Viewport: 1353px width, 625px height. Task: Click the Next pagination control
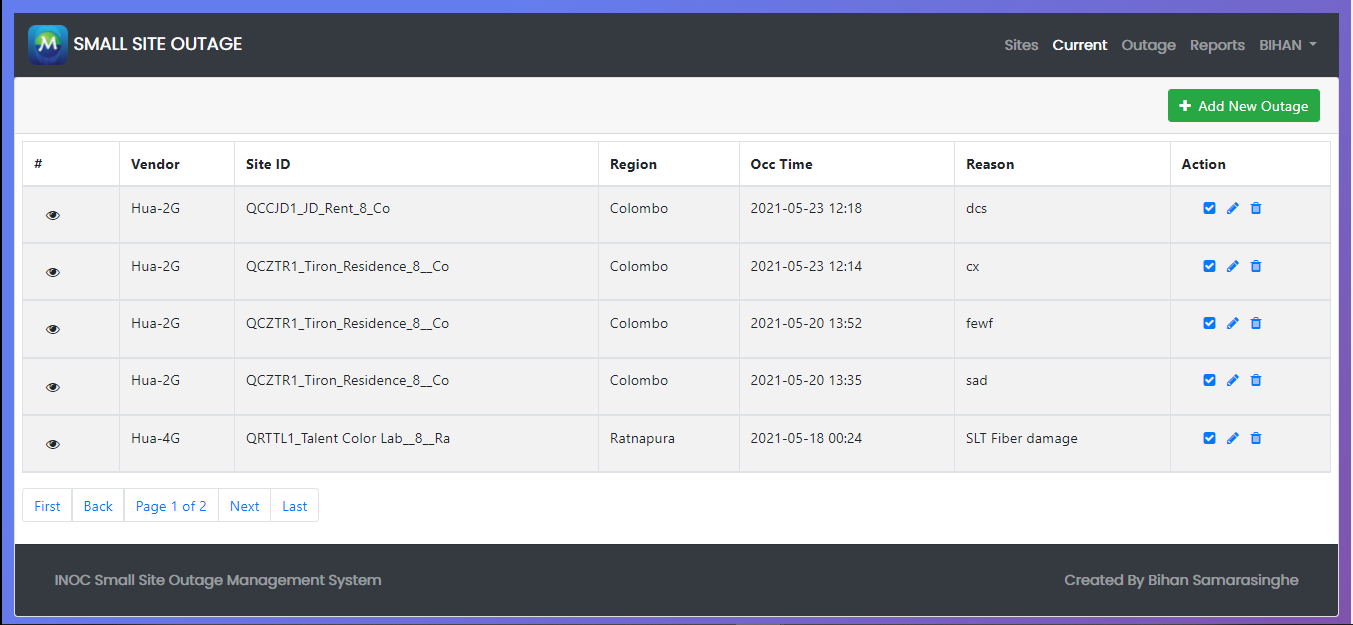point(244,505)
